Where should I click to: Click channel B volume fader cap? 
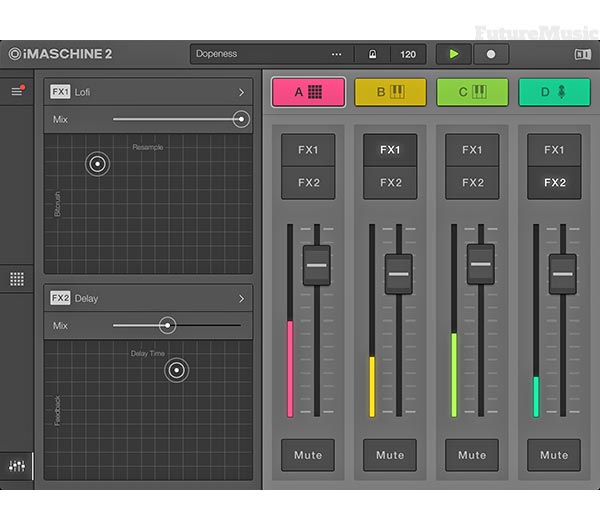tap(398, 274)
